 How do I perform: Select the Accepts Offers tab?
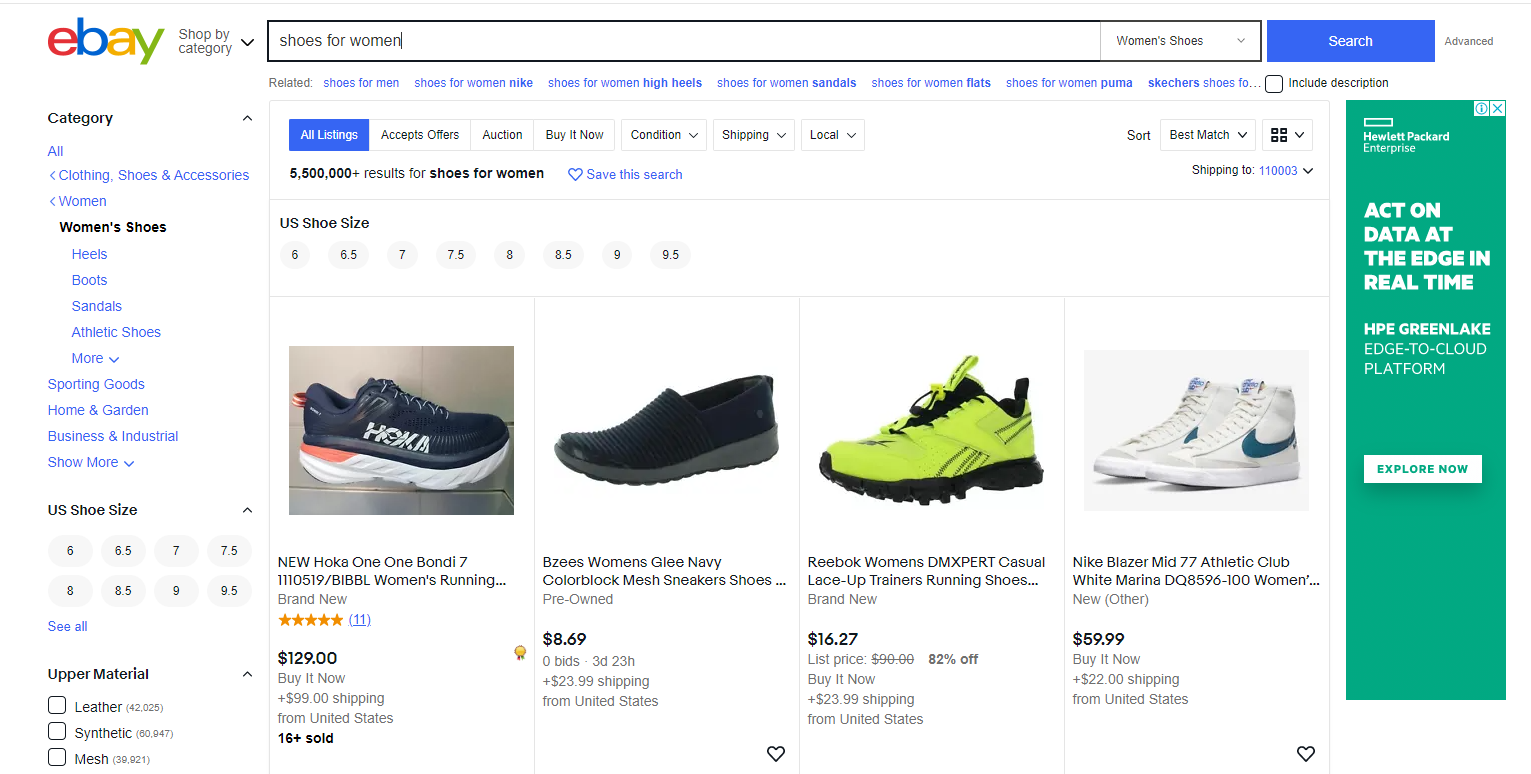coord(420,135)
